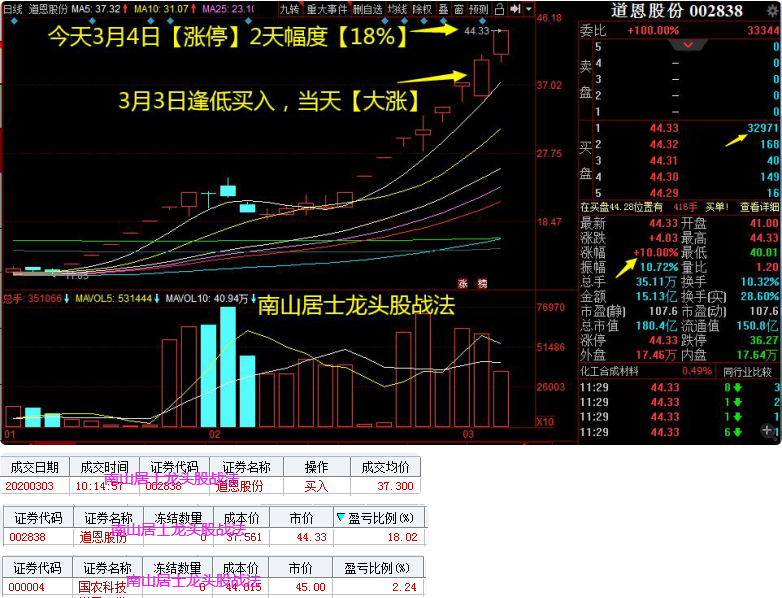
Task: Expand the red chevron under 委比
Action: [x=688, y=45]
